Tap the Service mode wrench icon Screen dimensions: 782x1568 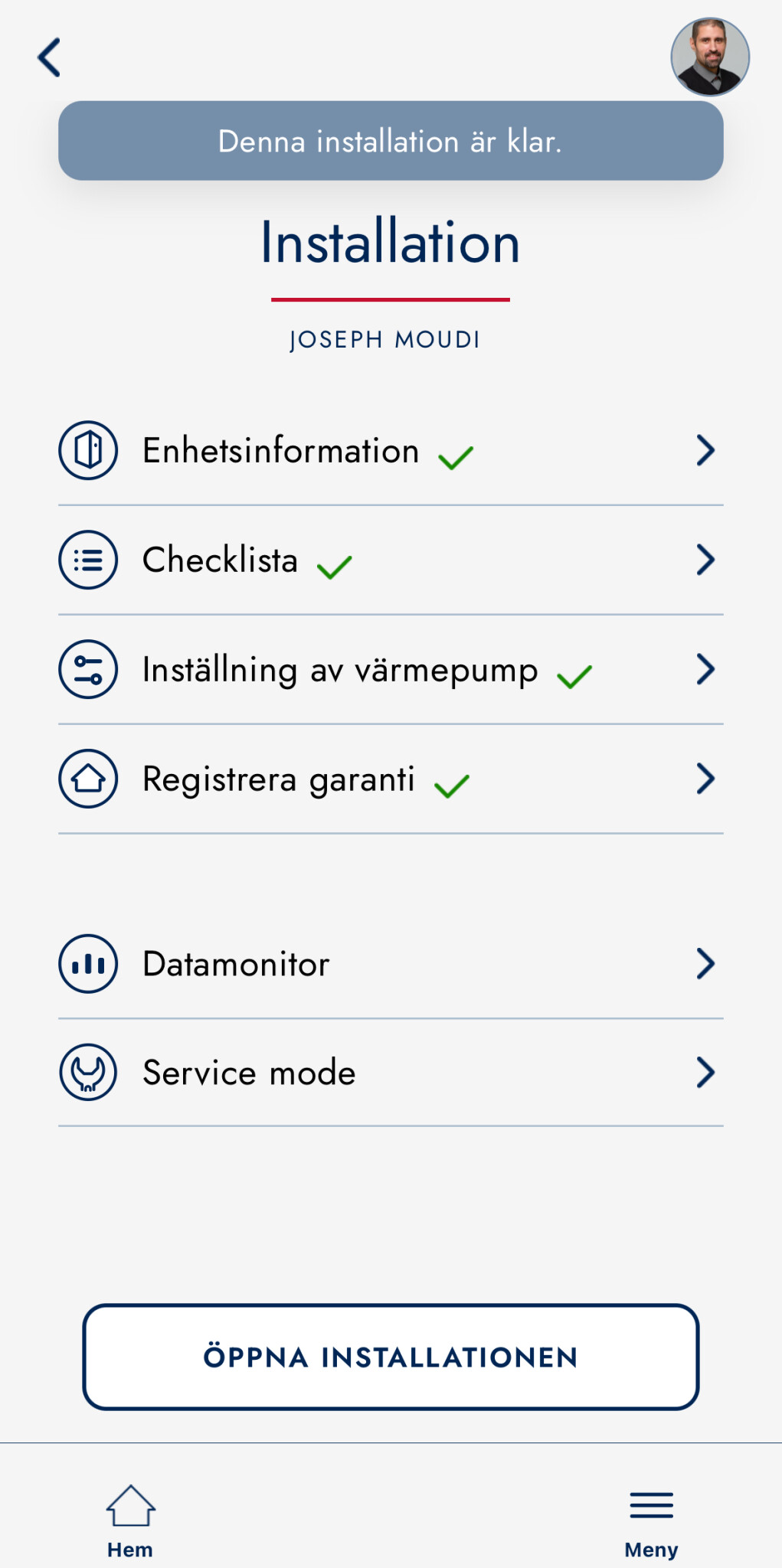point(88,1073)
